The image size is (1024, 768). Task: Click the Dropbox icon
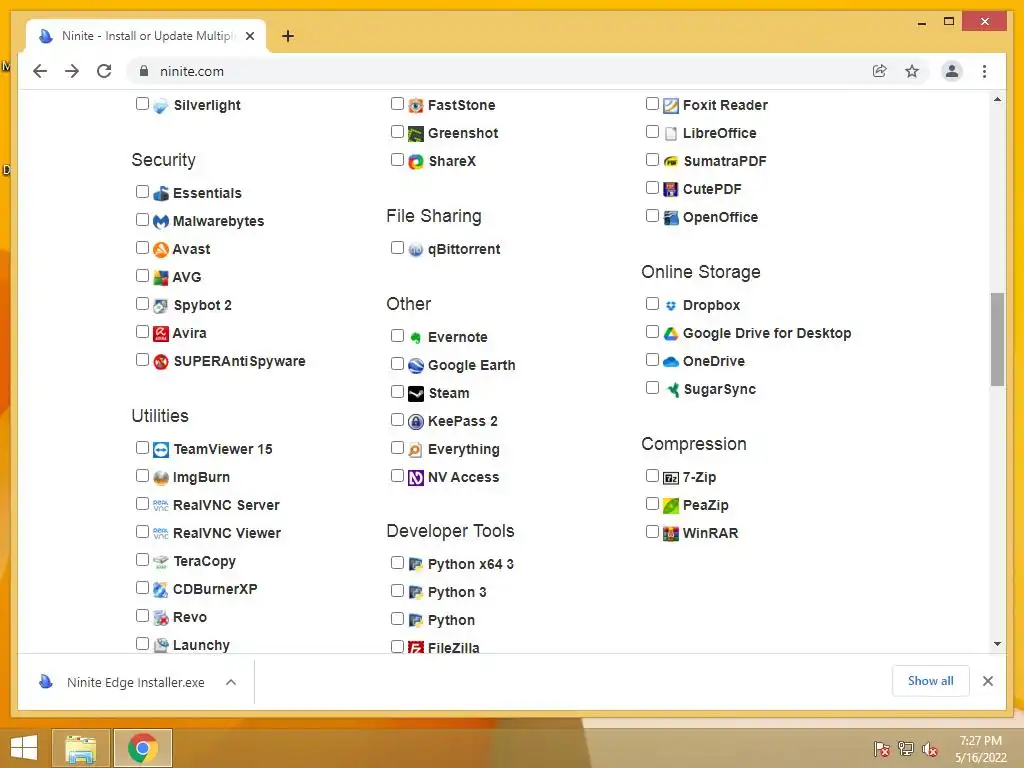[x=671, y=306]
